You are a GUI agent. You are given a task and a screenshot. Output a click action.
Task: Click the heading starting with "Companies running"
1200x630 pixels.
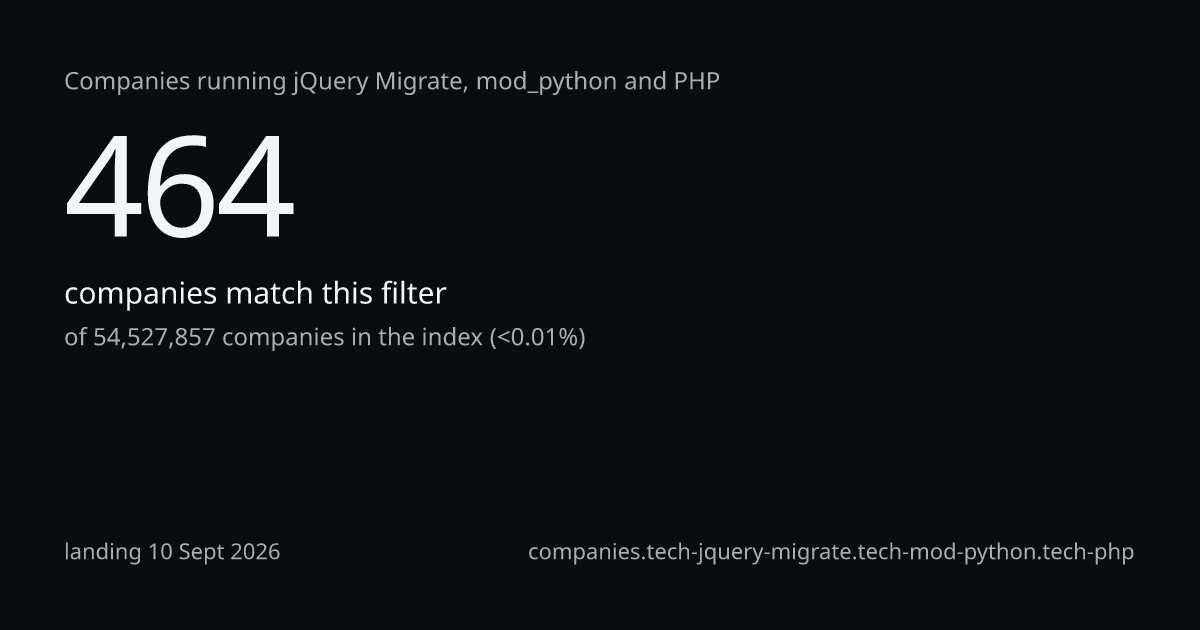(x=392, y=82)
